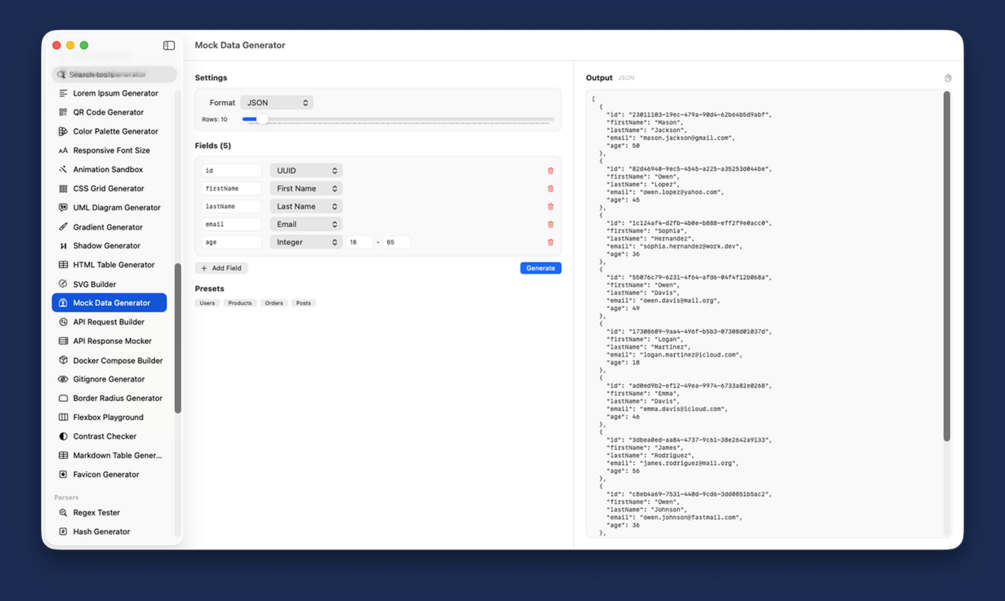
Task: Open Markdown Table Generator in sidebar
Action: coord(110,456)
